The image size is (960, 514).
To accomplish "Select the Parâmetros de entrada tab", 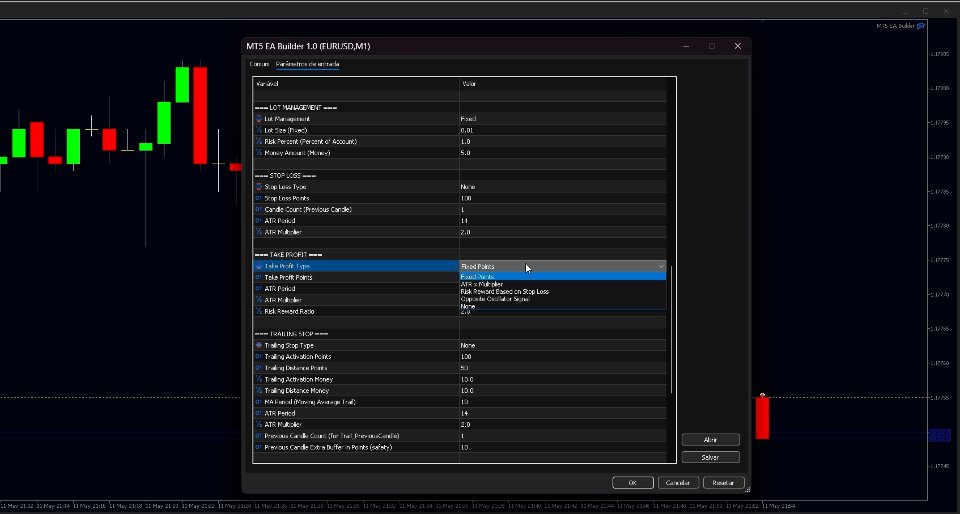I will click(x=307, y=64).
